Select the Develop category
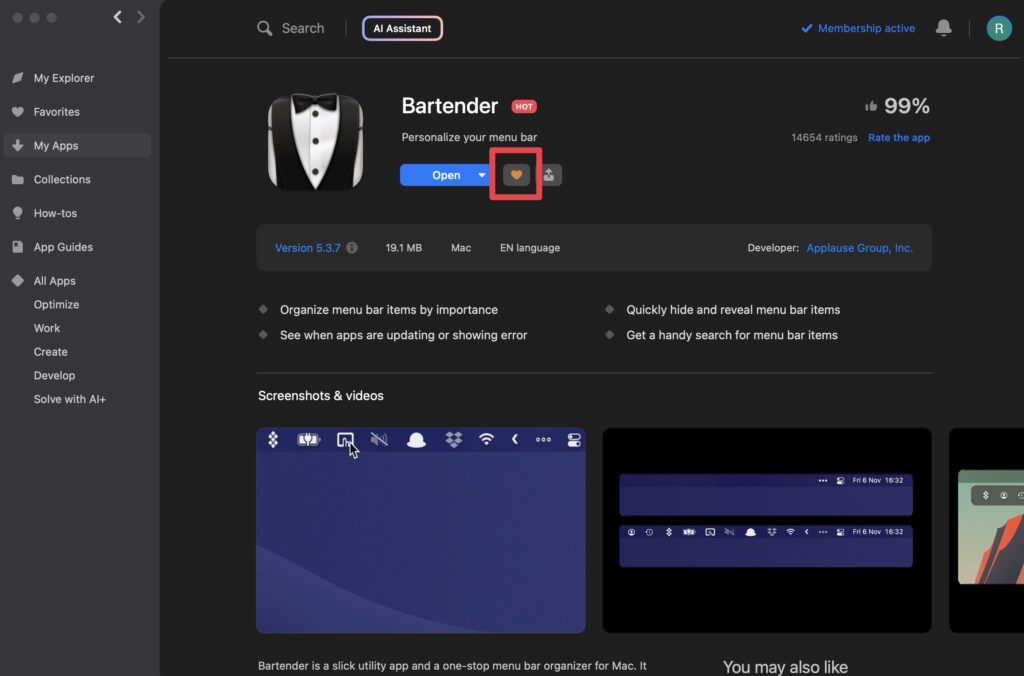Viewport: 1024px width, 676px height. click(54, 376)
